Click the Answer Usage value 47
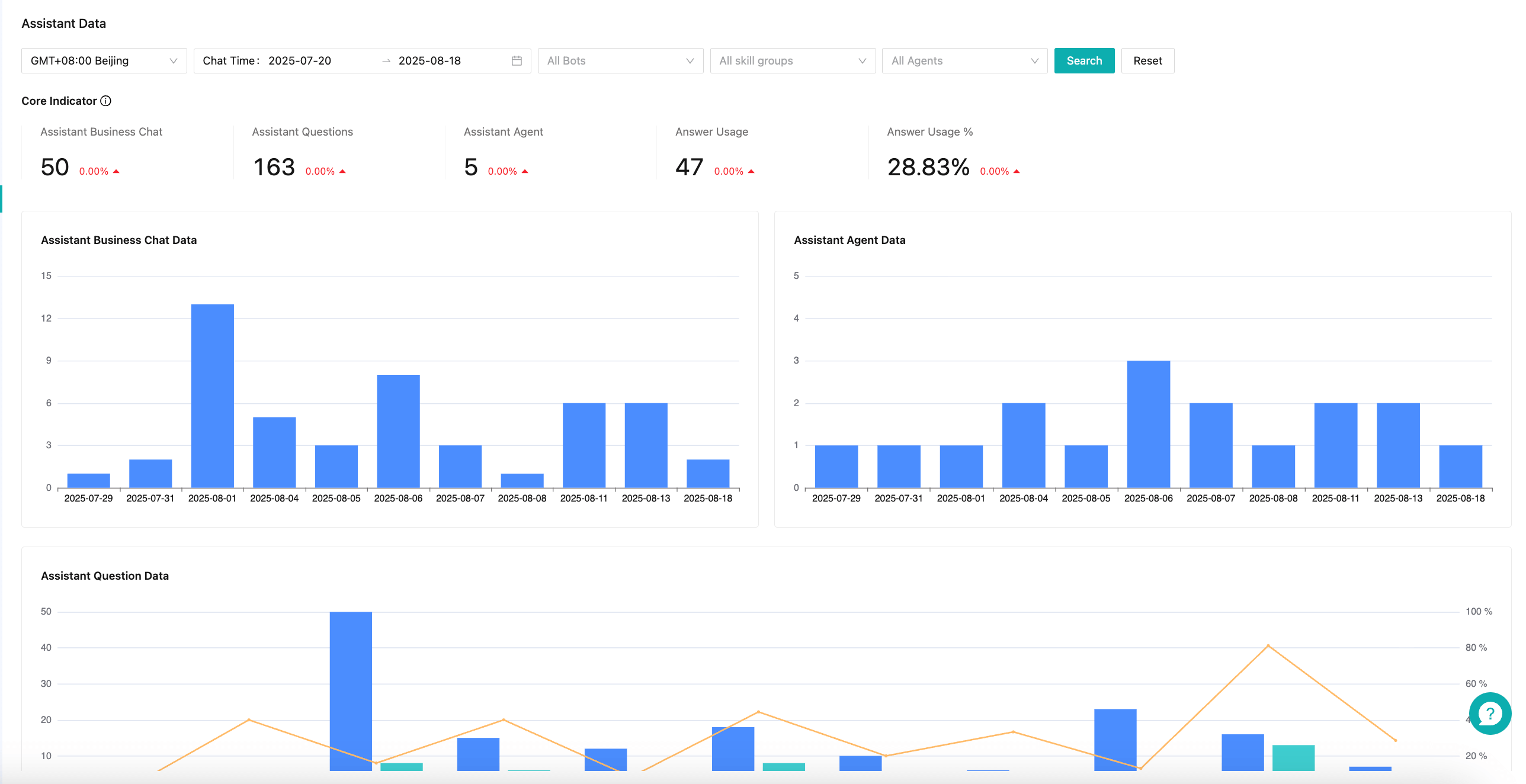1526x784 pixels. coord(690,168)
